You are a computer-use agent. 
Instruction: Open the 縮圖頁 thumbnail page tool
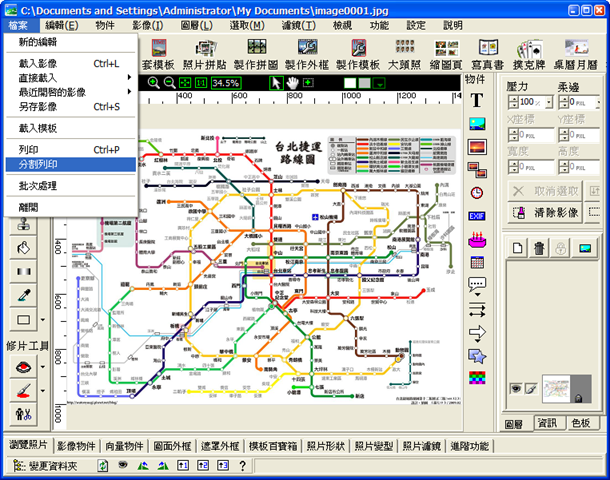coord(446,54)
